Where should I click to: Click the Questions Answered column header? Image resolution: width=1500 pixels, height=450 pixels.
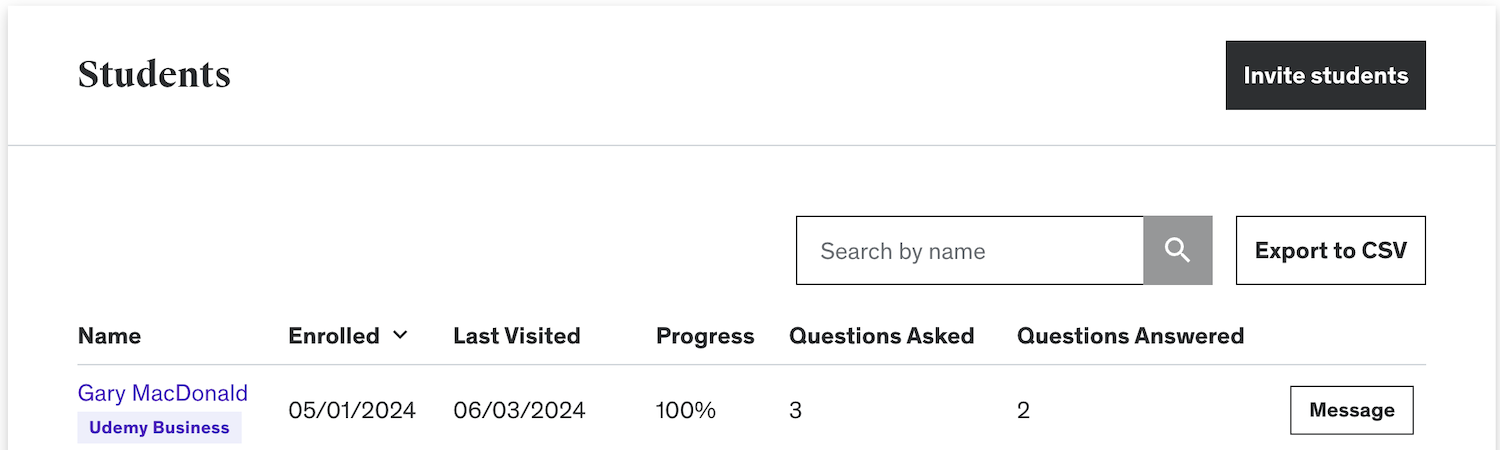(x=1130, y=336)
